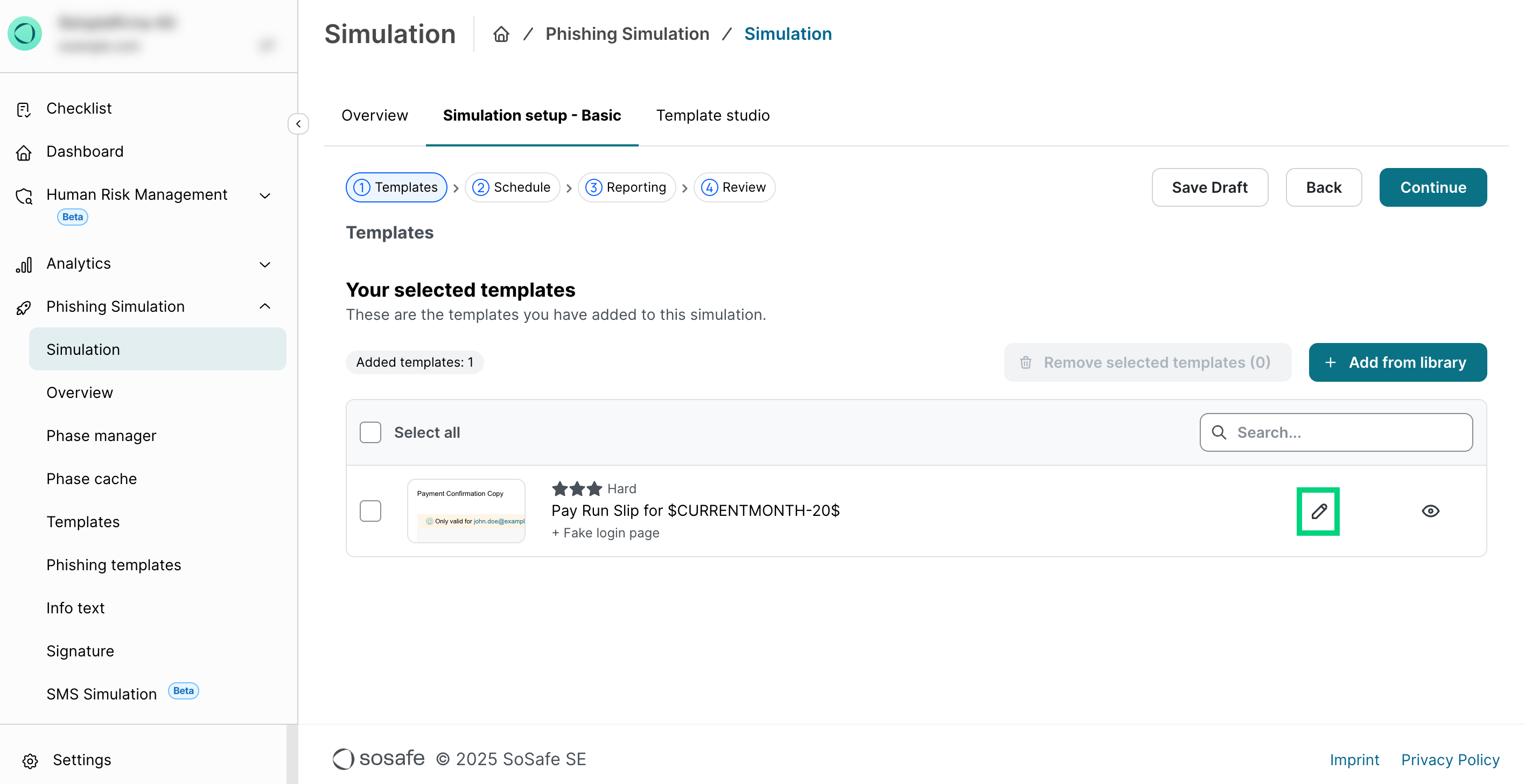
Task: Click the search magnifier icon
Action: click(x=1219, y=432)
